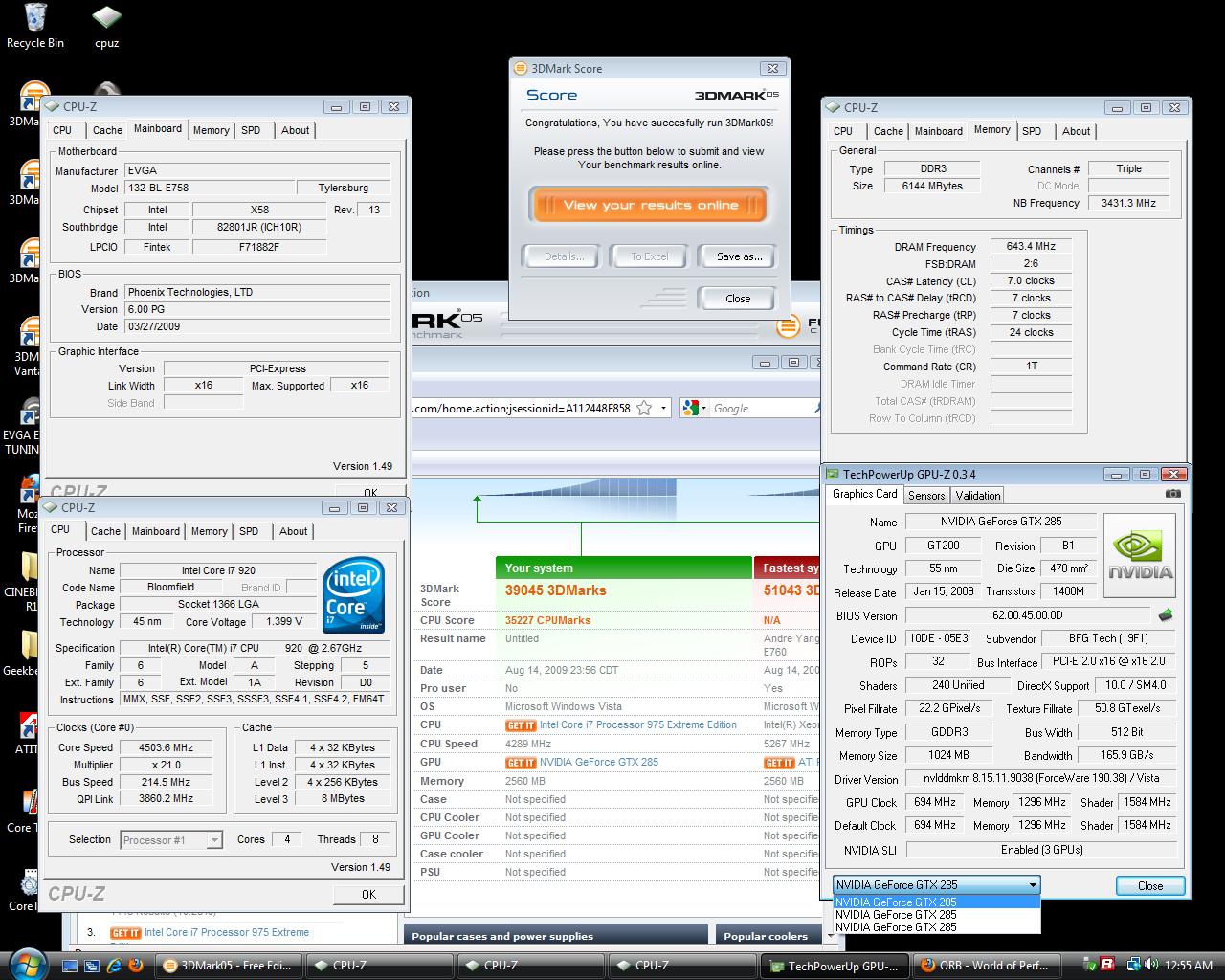The height and width of the screenshot is (980, 1225).
Task: Click the volume speaker tray icon
Action: coord(1152,965)
